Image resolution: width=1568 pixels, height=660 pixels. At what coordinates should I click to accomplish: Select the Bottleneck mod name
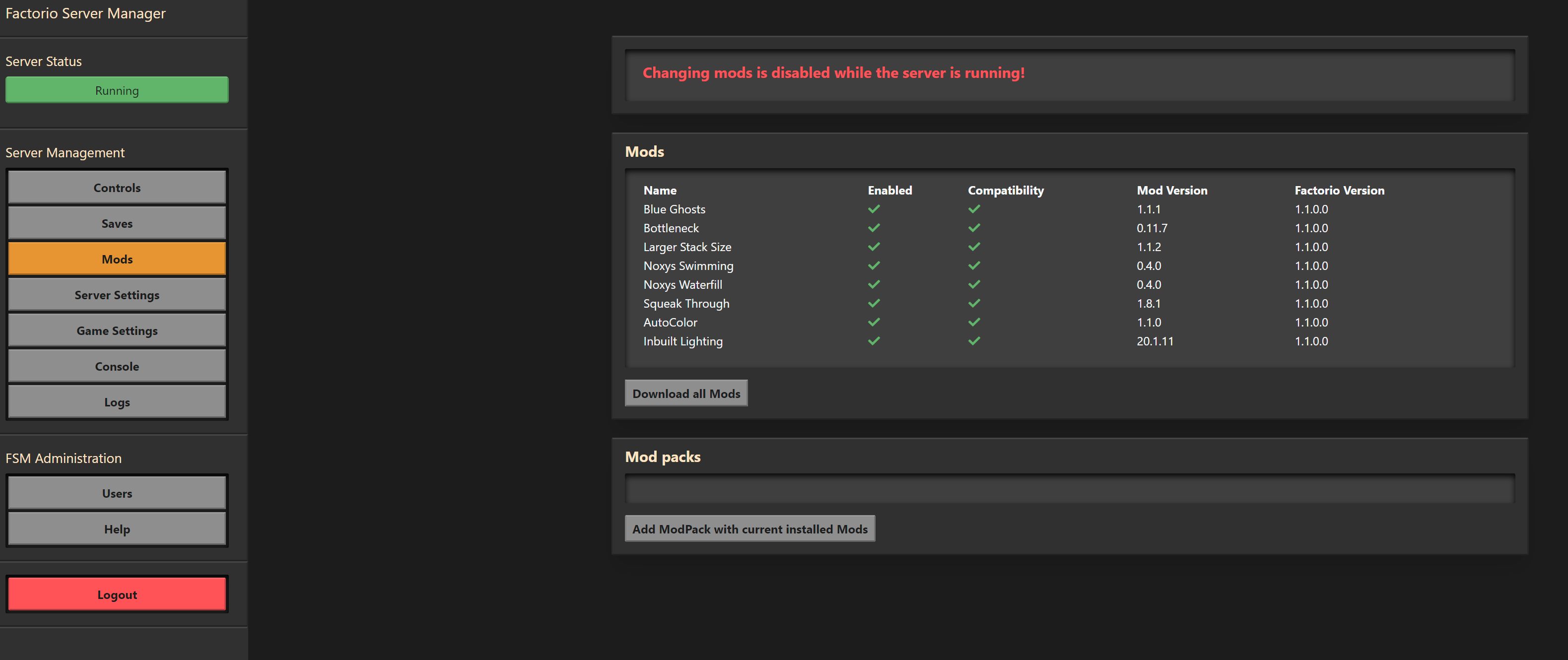pyautogui.click(x=671, y=228)
